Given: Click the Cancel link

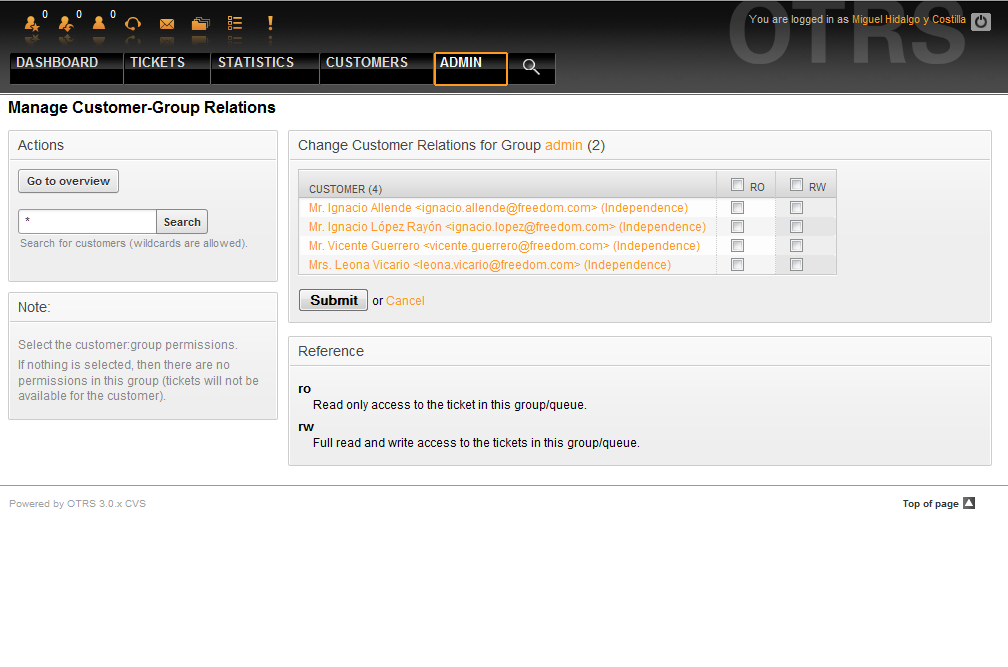Looking at the screenshot, I should coord(405,301).
